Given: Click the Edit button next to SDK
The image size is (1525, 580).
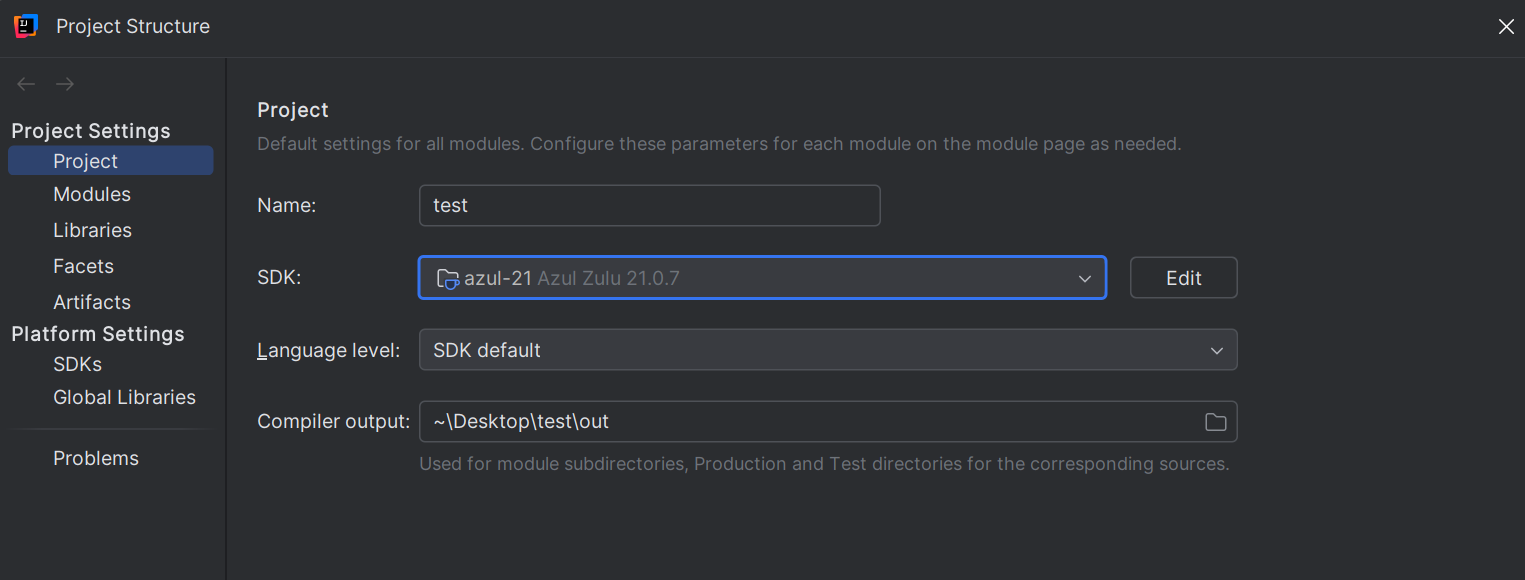Looking at the screenshot, I should pyautogui.click(x=1183, y=277).
